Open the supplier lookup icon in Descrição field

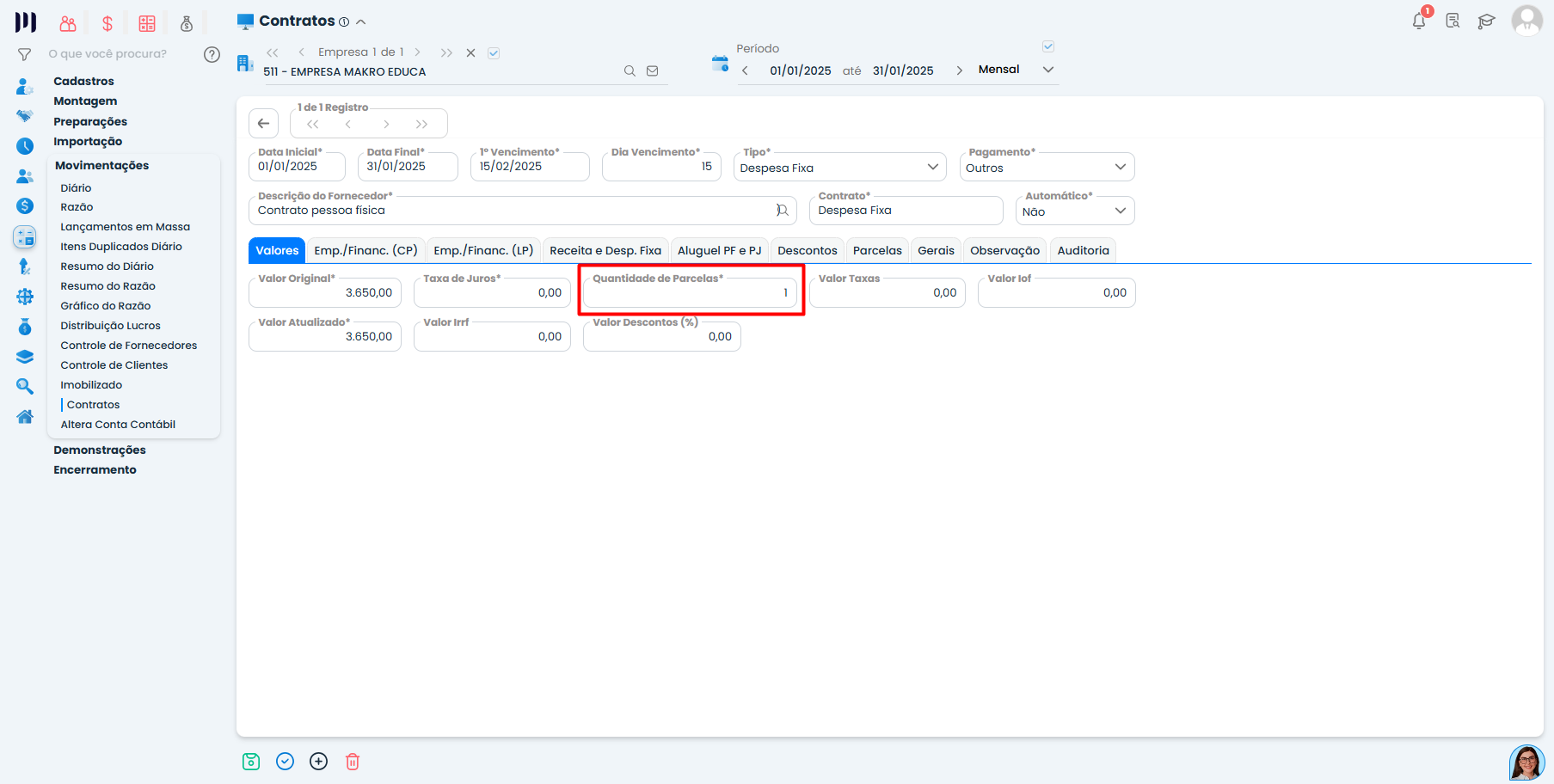(782, 211)
